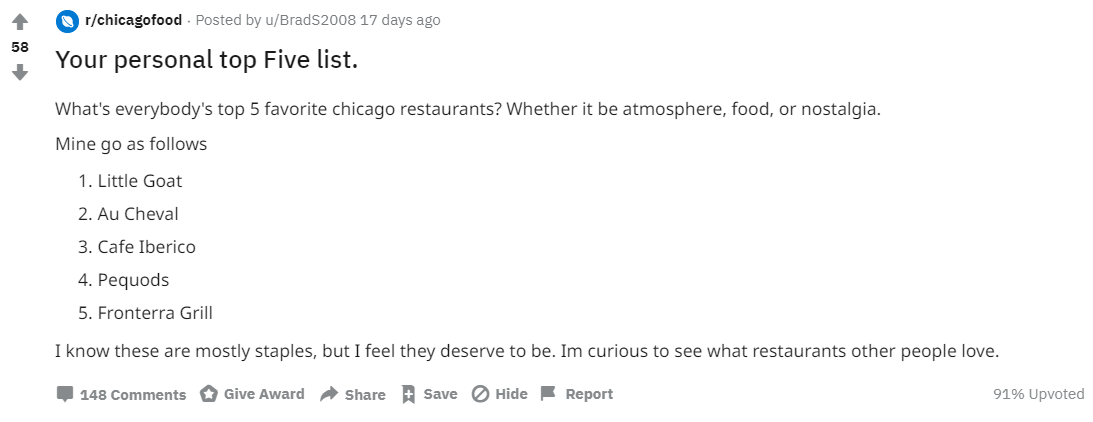Click the Save bookmark icon
Viewport: 1093px width, 422px height.
[408, 394]
